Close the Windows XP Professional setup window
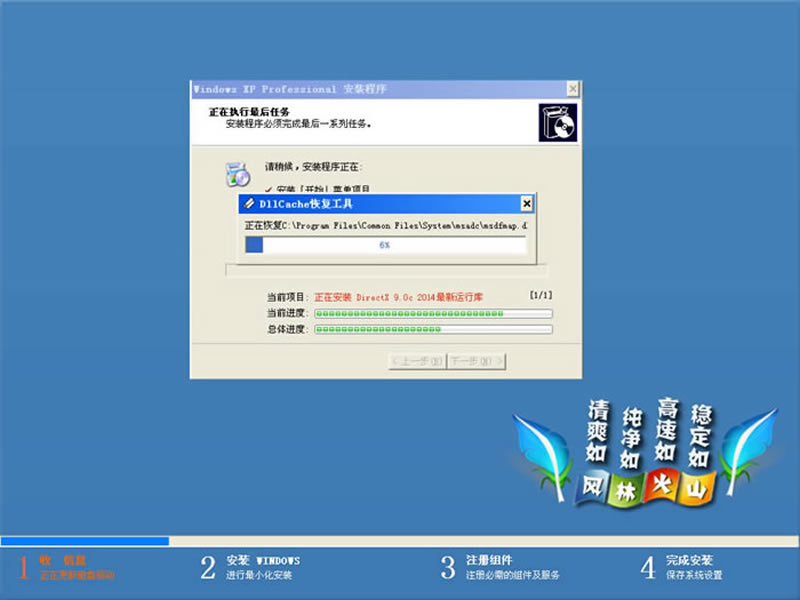800x600 pixels. coord(573,89)
